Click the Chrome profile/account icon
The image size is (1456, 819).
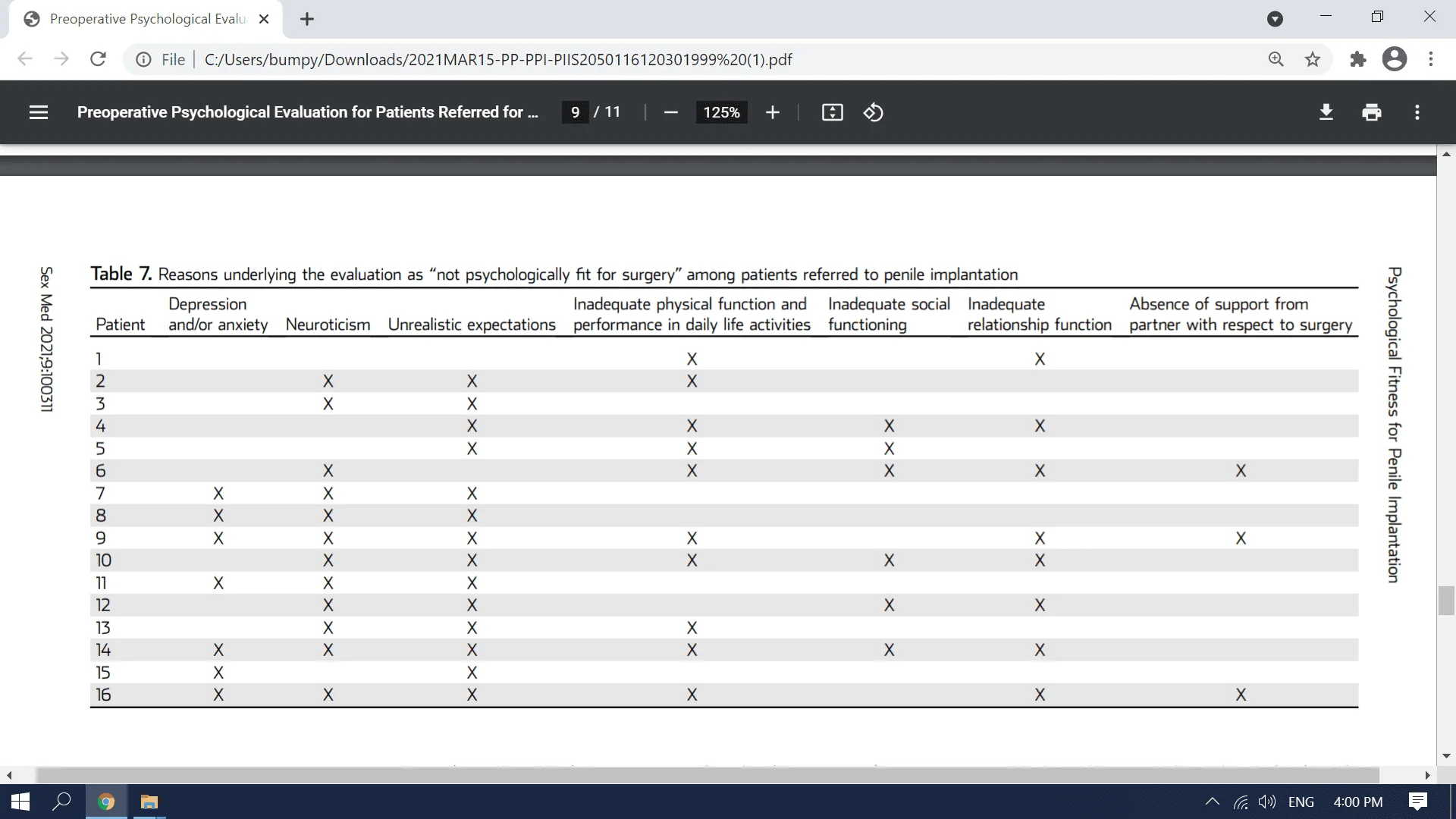1393,59
